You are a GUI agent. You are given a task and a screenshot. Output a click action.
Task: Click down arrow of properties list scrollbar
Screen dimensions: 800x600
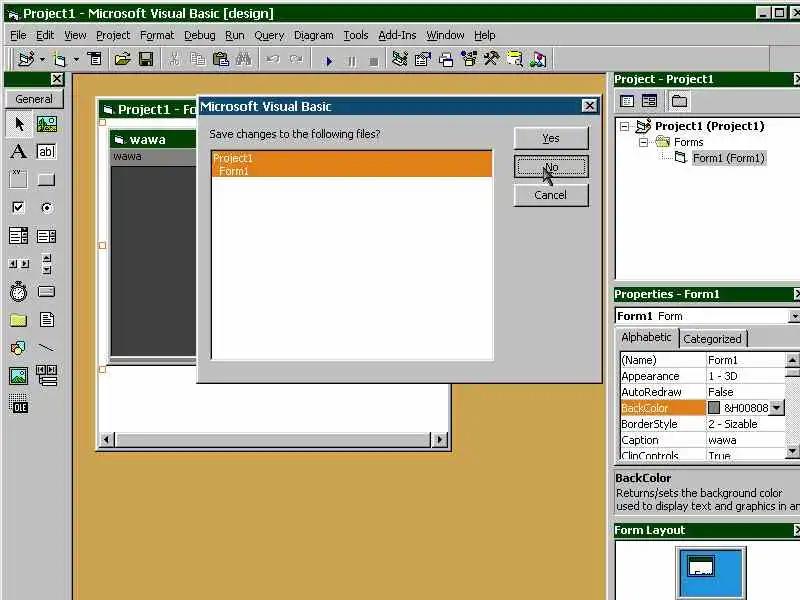coord(792,451)
